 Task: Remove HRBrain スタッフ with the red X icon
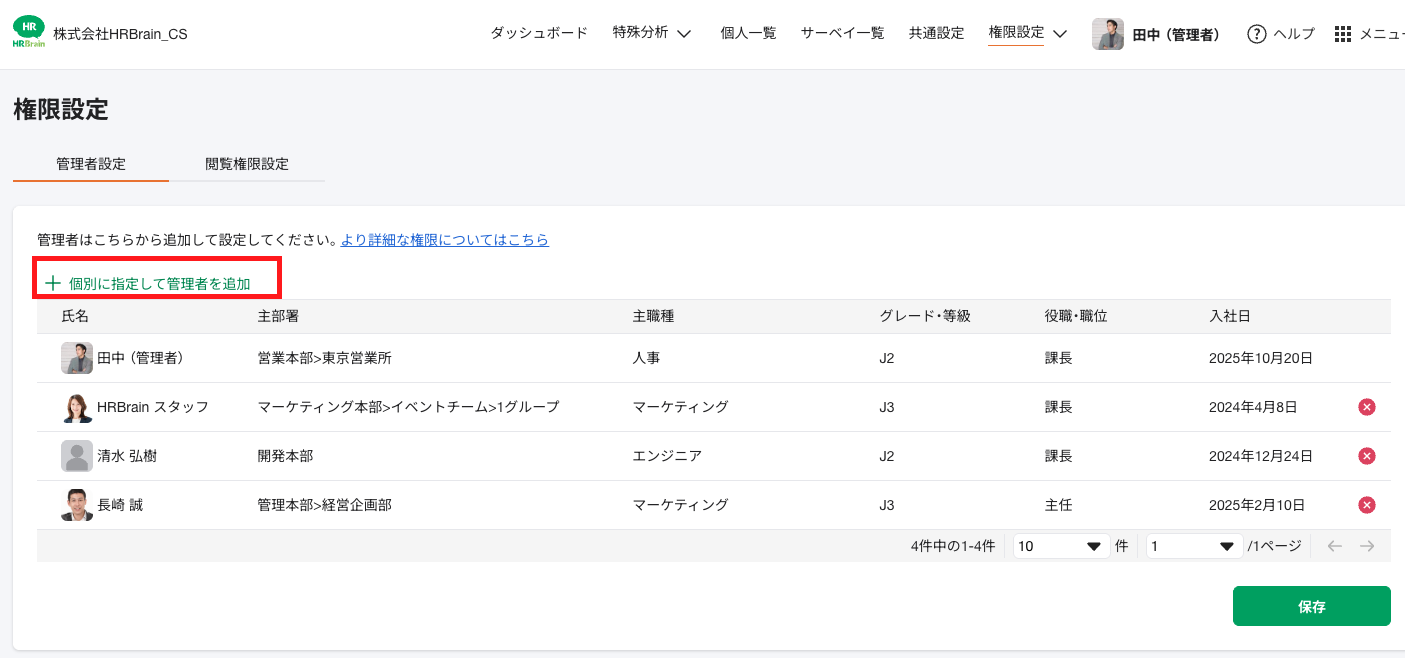pos(1366,406)
